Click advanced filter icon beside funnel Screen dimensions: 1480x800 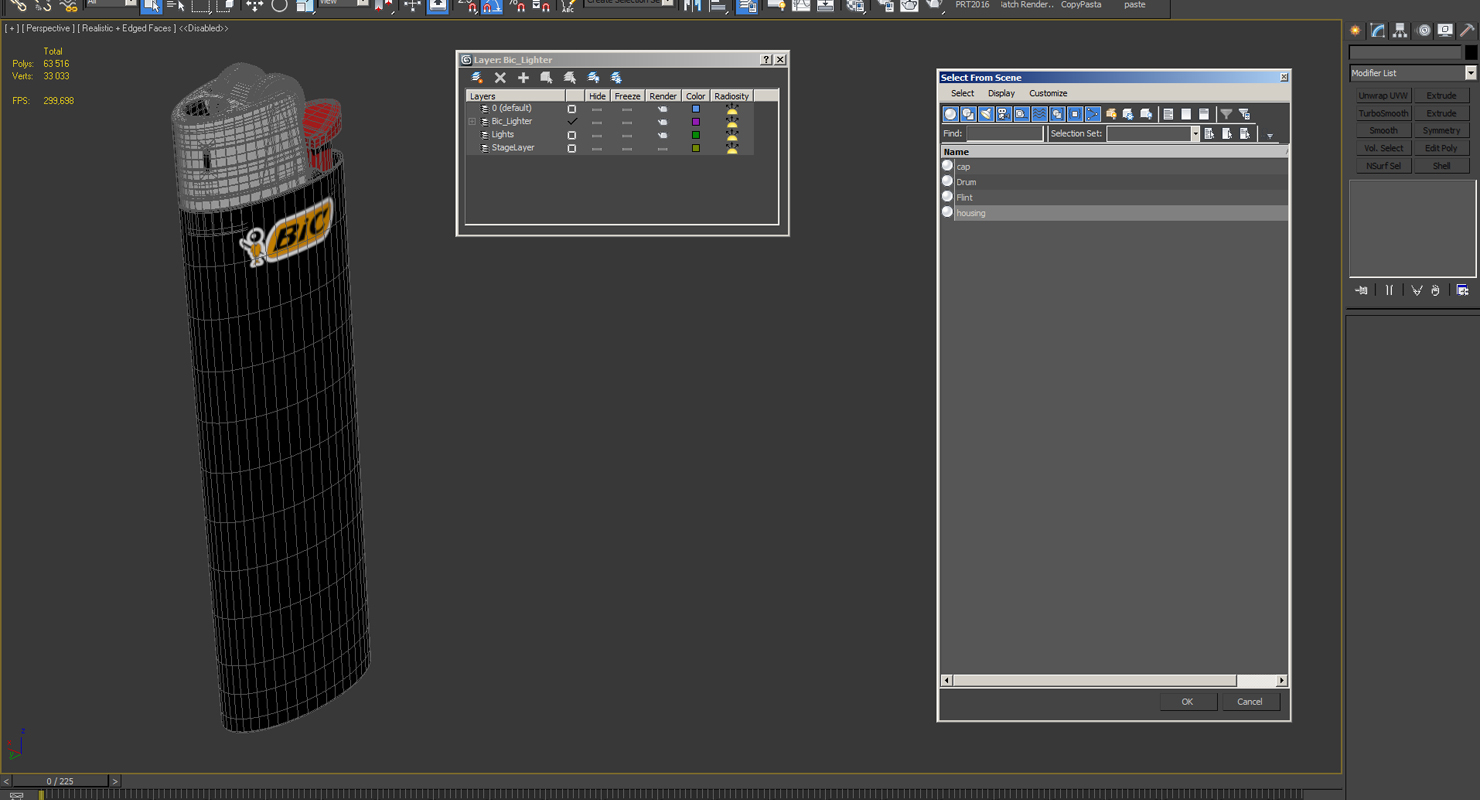point(1244,114)
